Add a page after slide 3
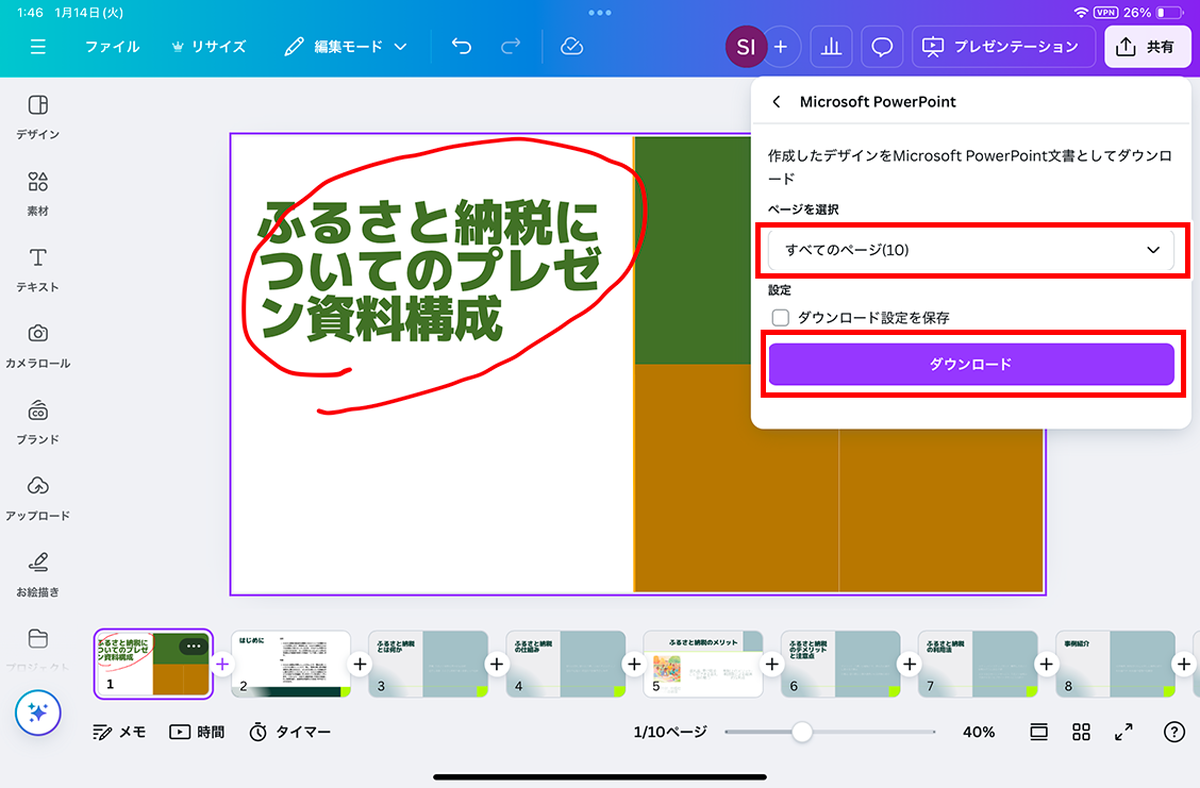This screenshot has width=1200, height=788. [x=497, y=663]
